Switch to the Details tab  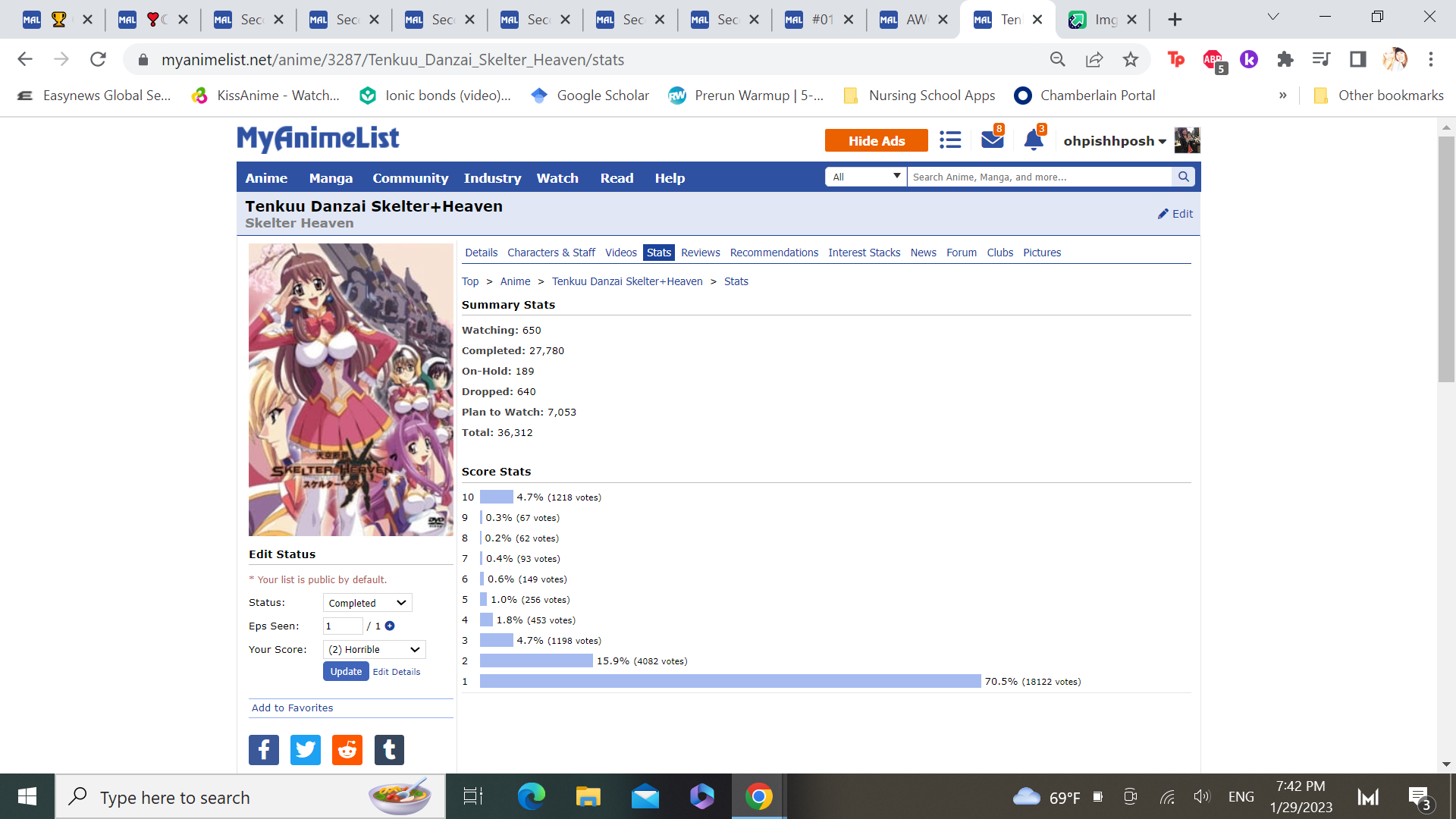coord(481,253)
